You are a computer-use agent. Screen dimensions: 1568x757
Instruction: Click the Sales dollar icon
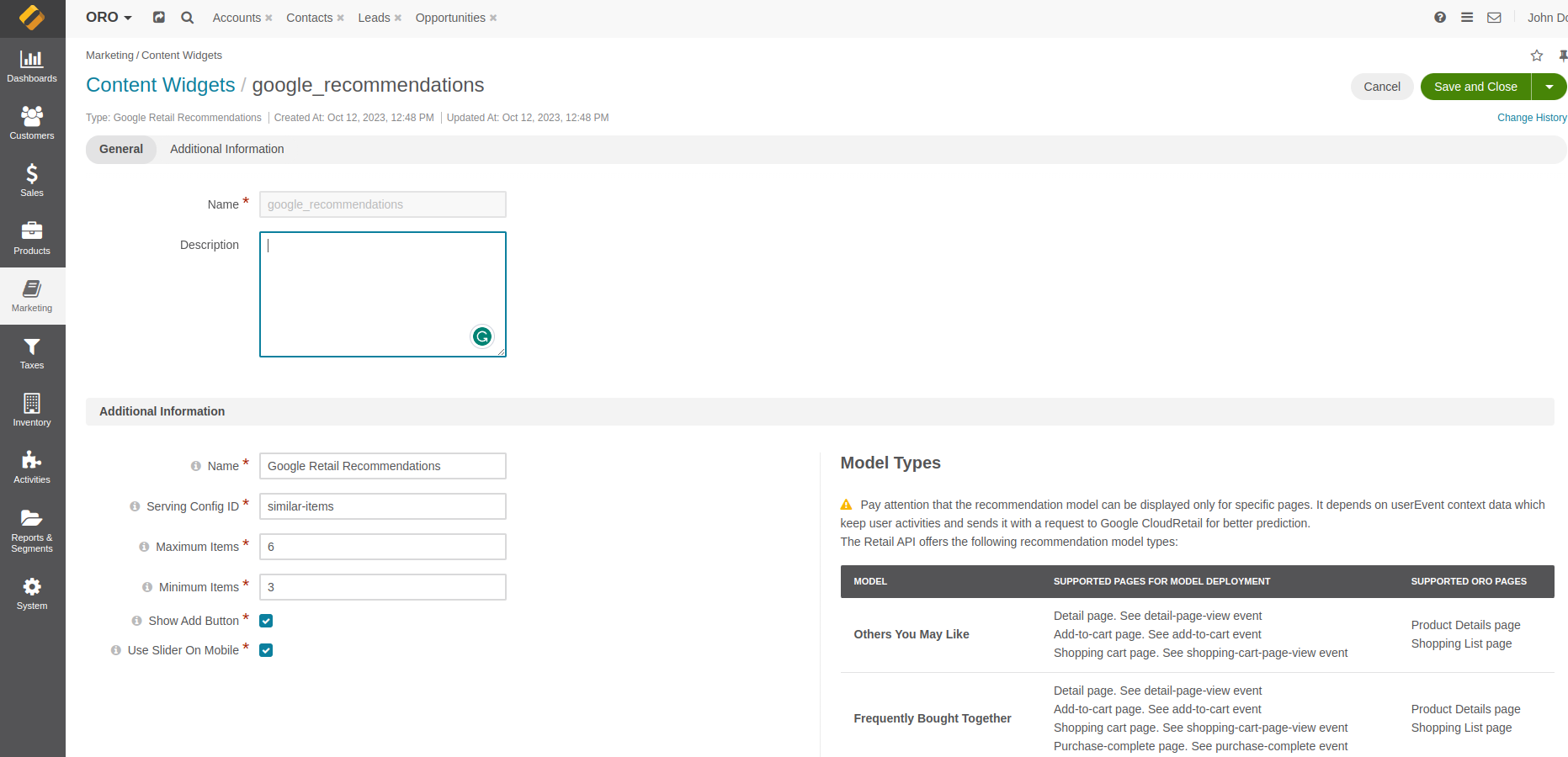32,174
